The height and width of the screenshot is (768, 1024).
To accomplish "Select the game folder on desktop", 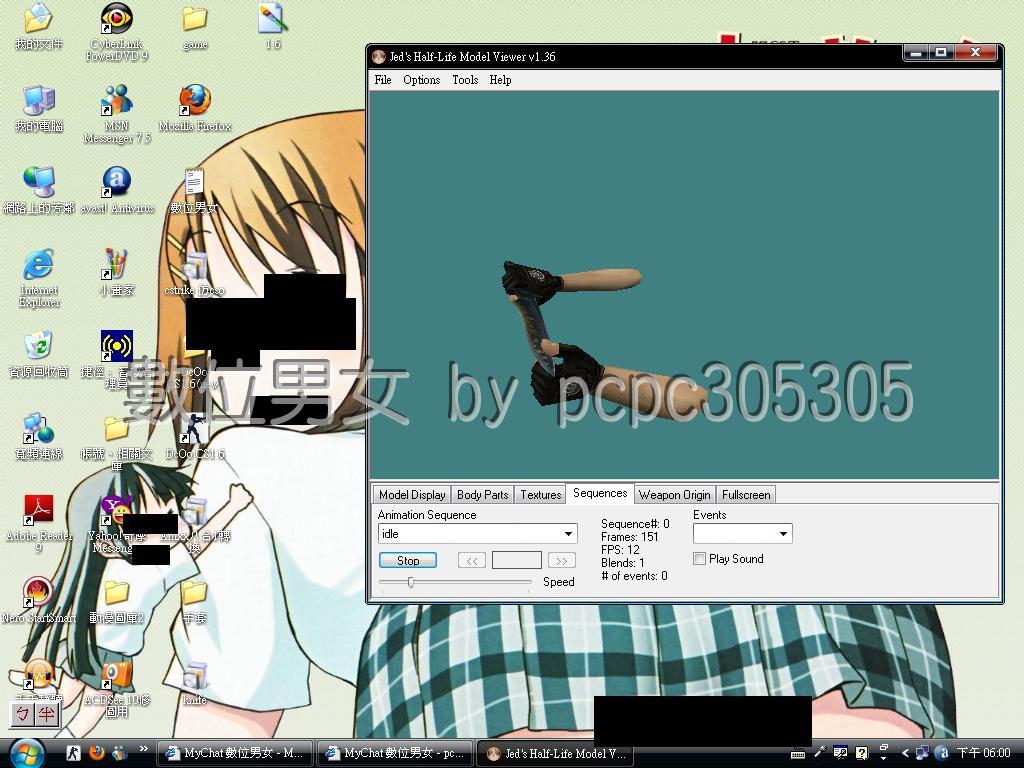I will [x=195, y=27].
